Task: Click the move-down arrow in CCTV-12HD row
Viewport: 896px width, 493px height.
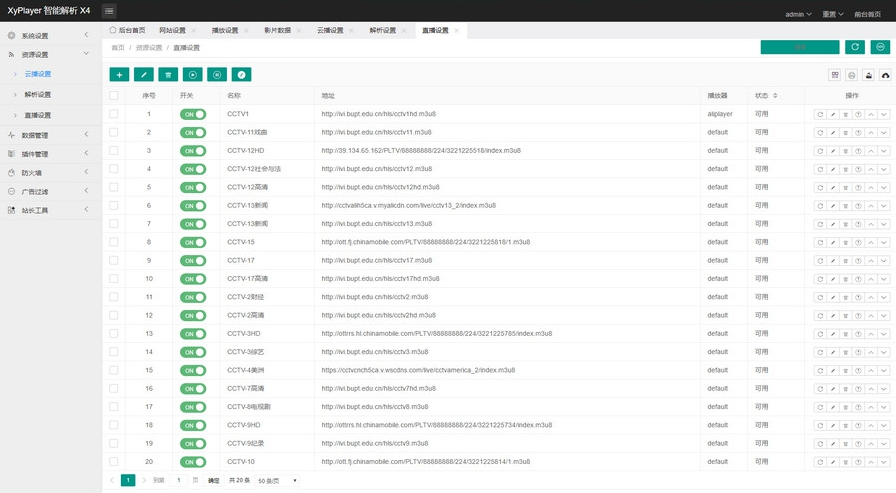Action: 883,151
